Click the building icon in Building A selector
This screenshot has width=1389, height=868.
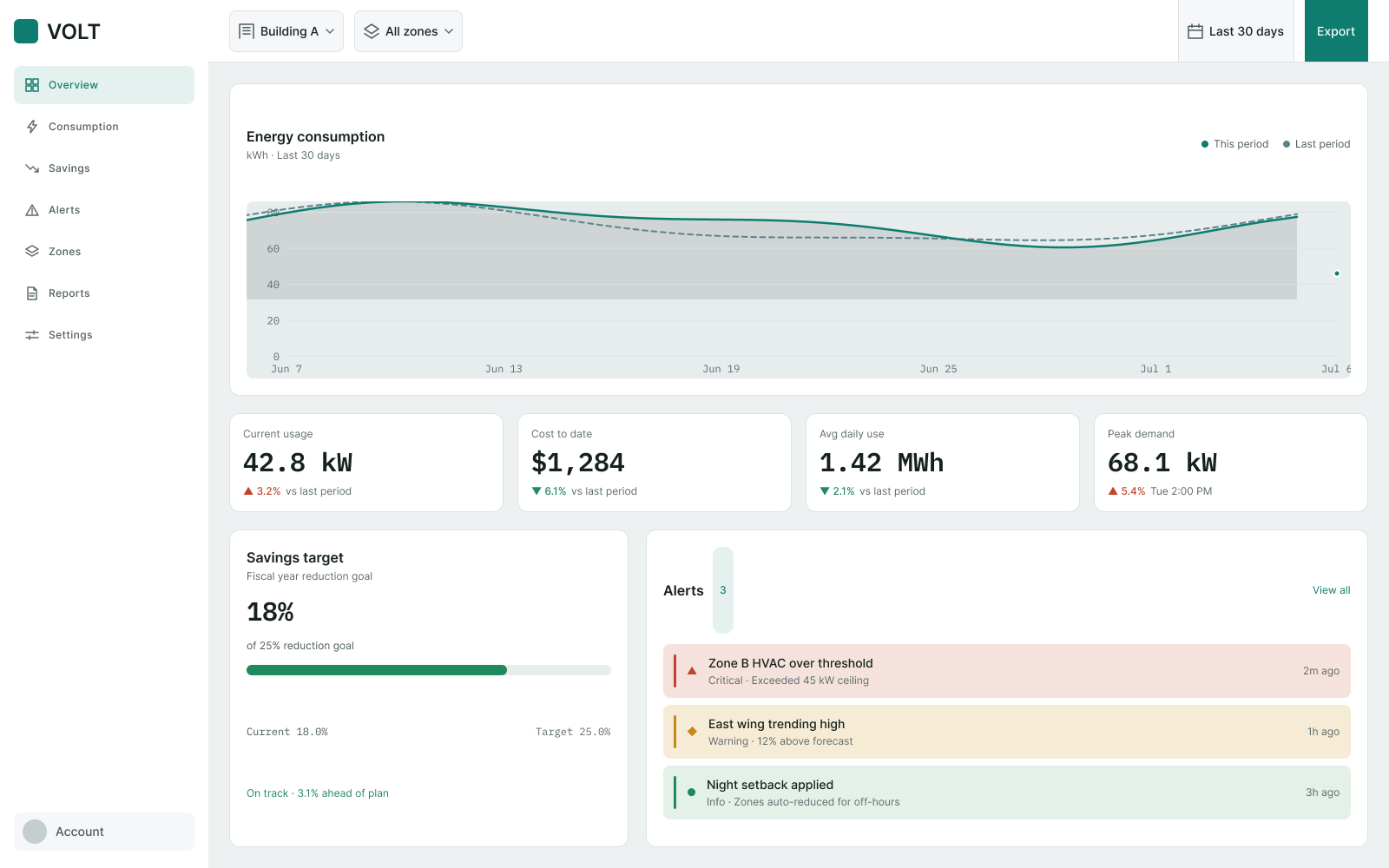(247, 31)
